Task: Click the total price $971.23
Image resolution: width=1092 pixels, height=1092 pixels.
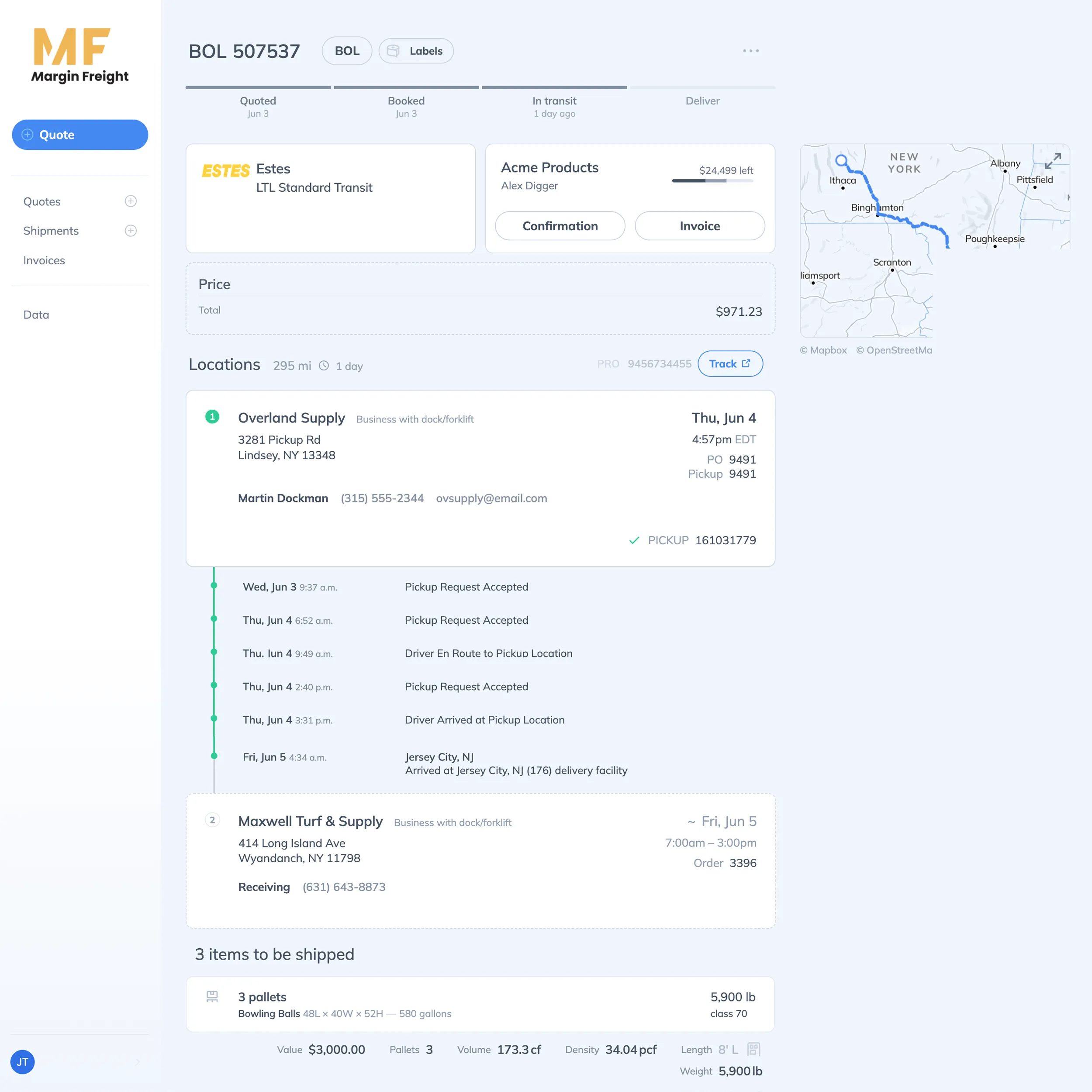Action: [739, 312]
